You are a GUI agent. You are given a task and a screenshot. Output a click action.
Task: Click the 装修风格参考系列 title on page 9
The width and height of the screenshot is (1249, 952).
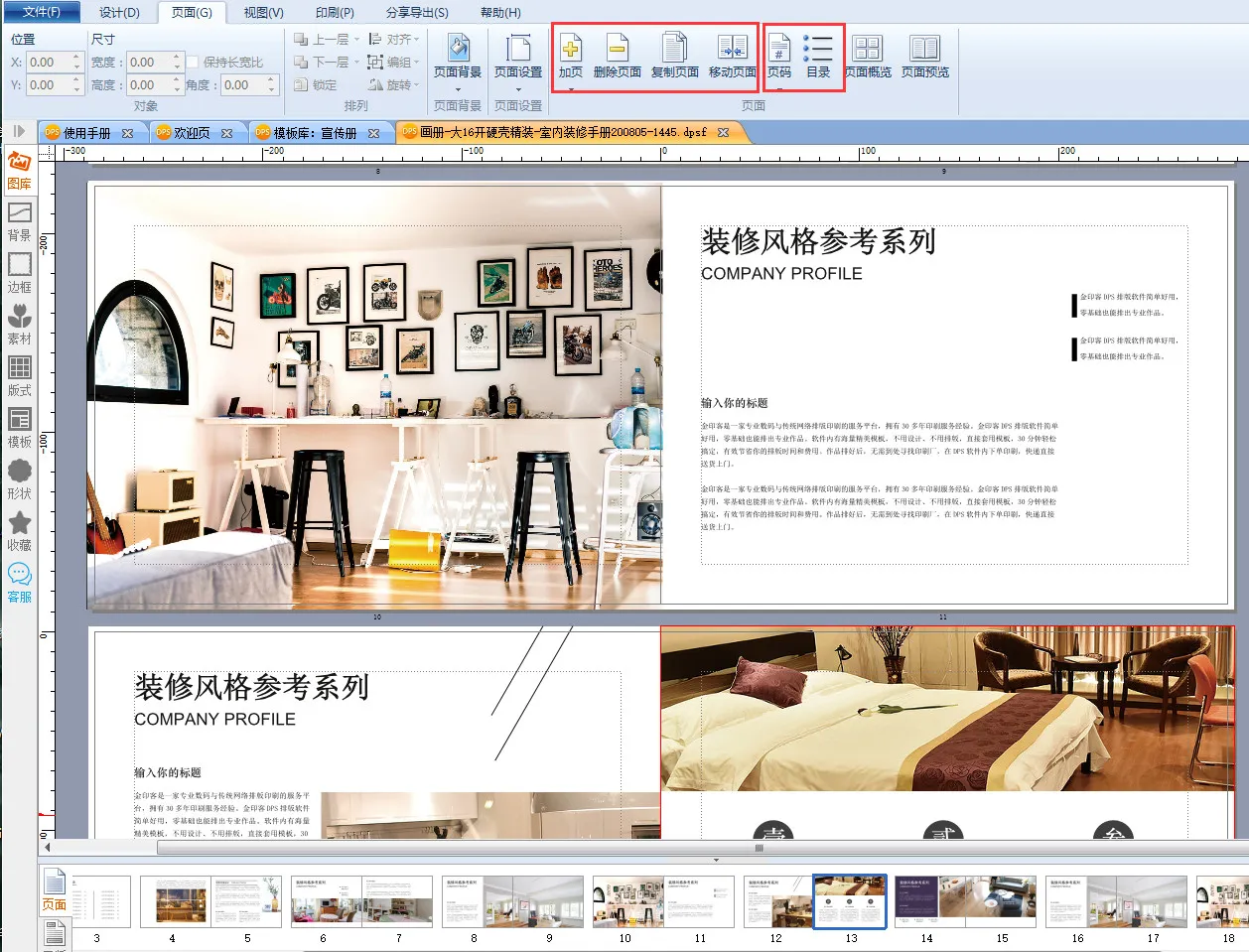click(818, 241)
